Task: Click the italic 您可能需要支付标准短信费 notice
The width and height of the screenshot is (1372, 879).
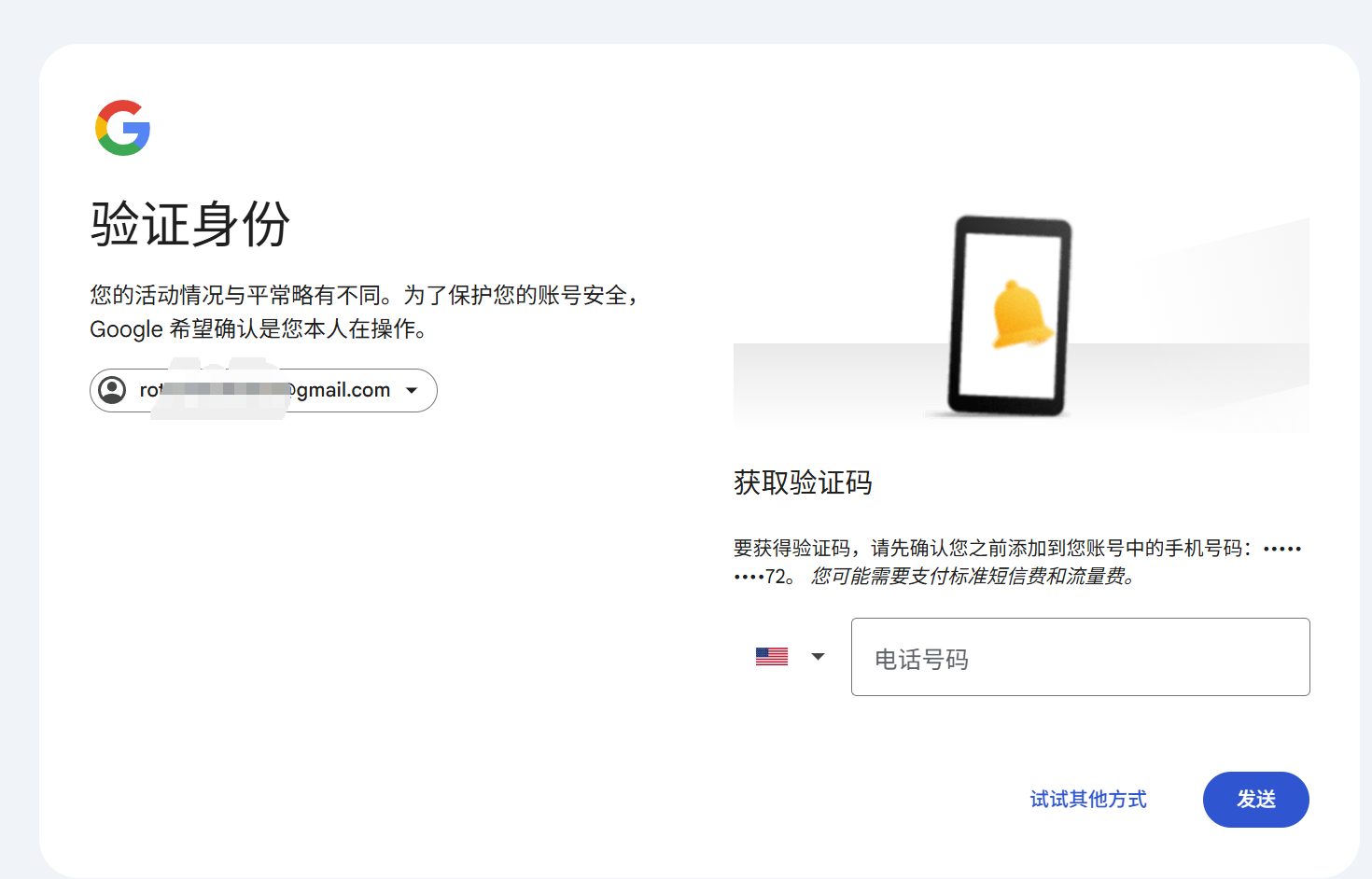Action: (x=973, y=577)
